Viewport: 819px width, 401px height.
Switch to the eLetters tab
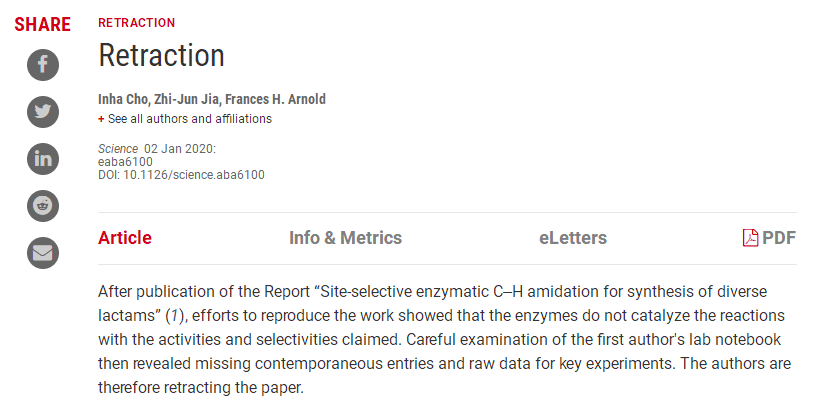click(x=572, y=238)
